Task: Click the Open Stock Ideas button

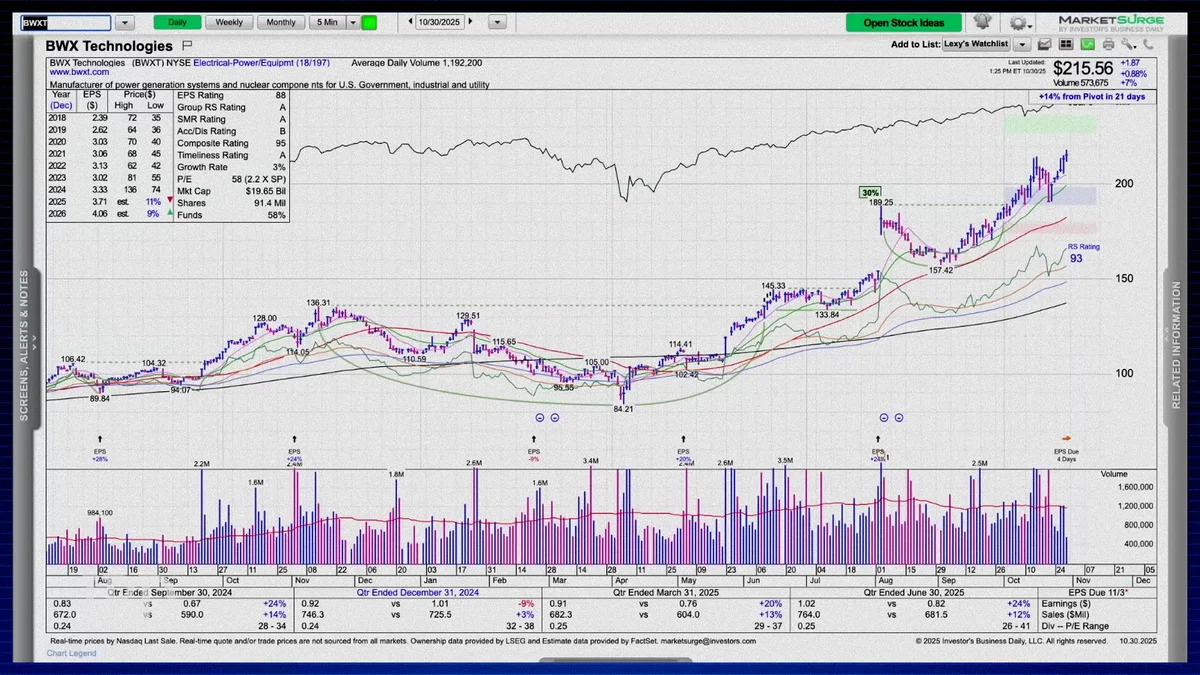Action: [x=903, y=22]
